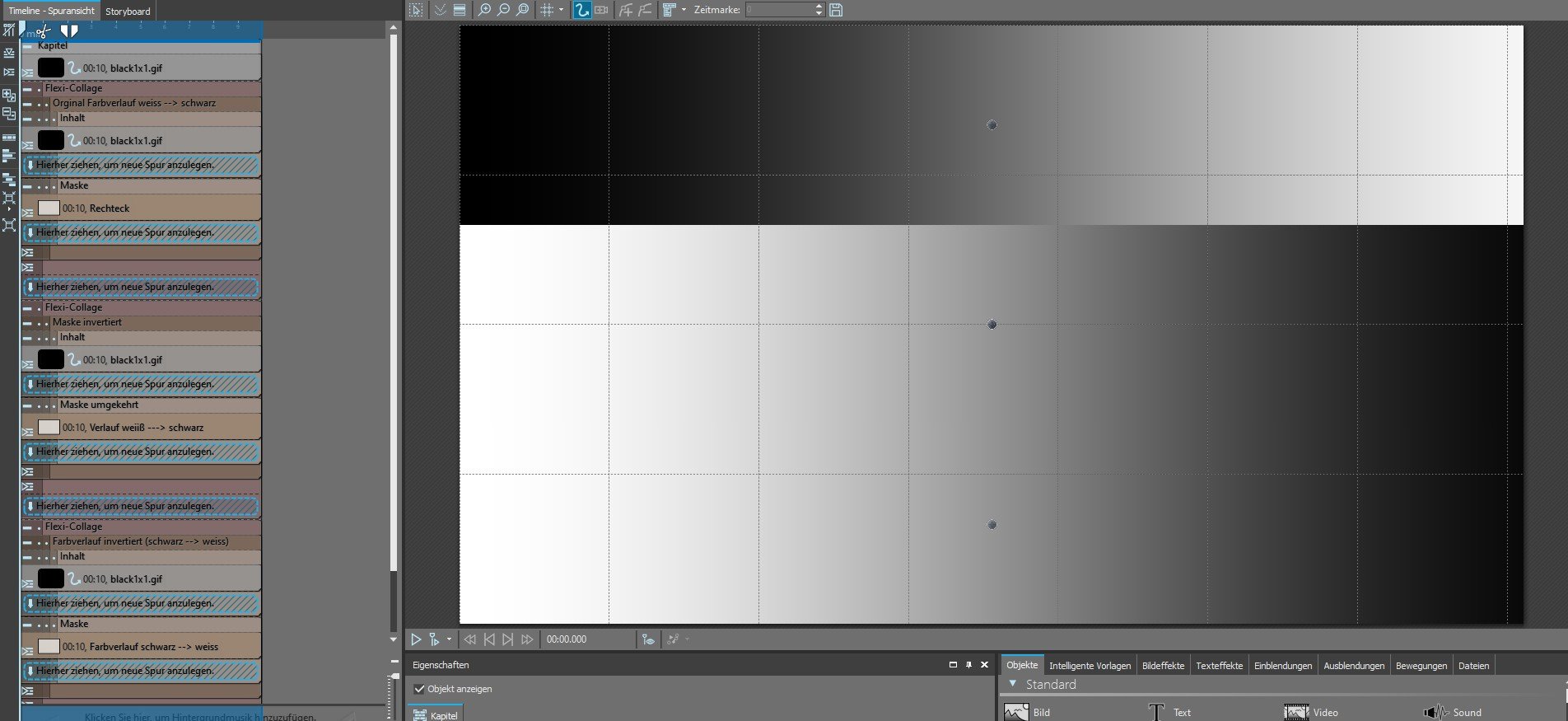1568x721 pixels.
Task: Click the selection arrow tool icon
Action: [416, 10]
